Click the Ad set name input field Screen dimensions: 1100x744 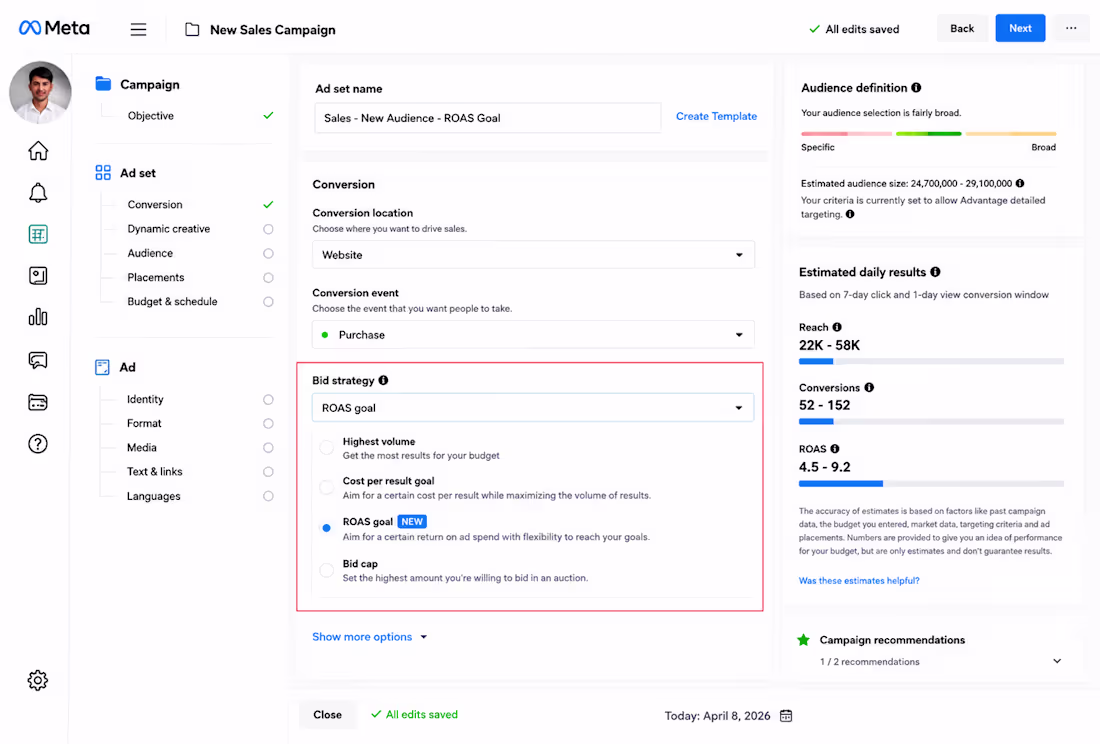pos(488,118)
